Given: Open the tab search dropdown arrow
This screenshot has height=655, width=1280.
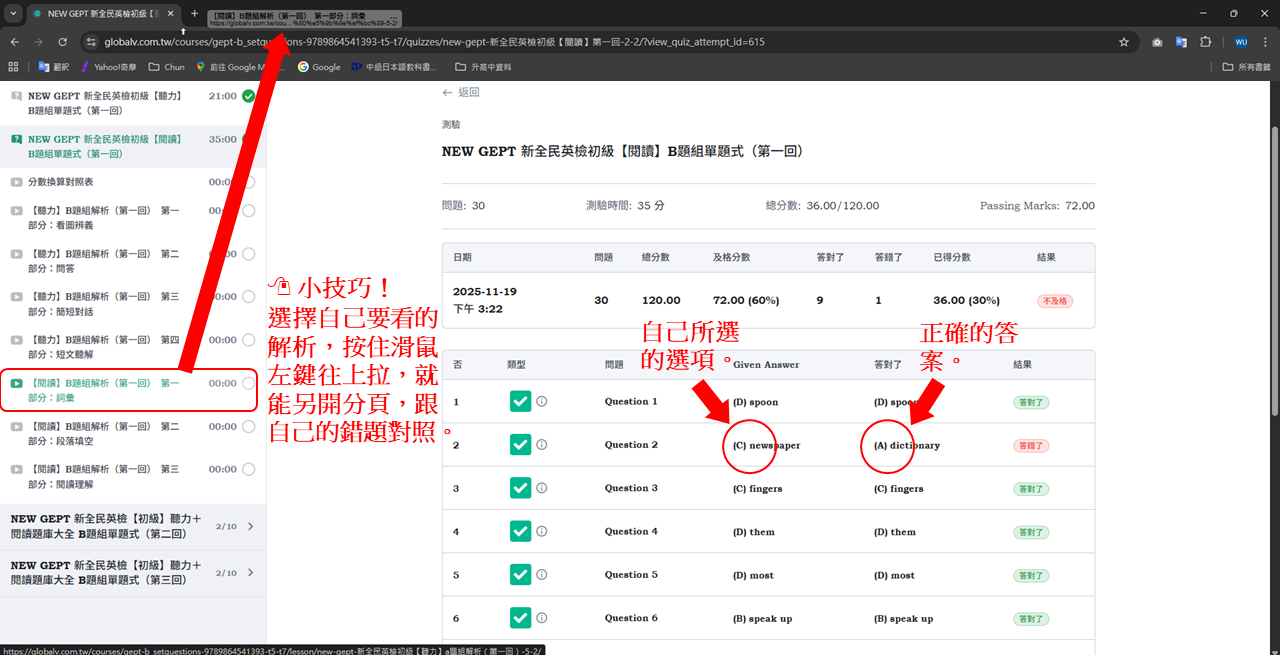Looking at the screenshot, I should 13,13.
